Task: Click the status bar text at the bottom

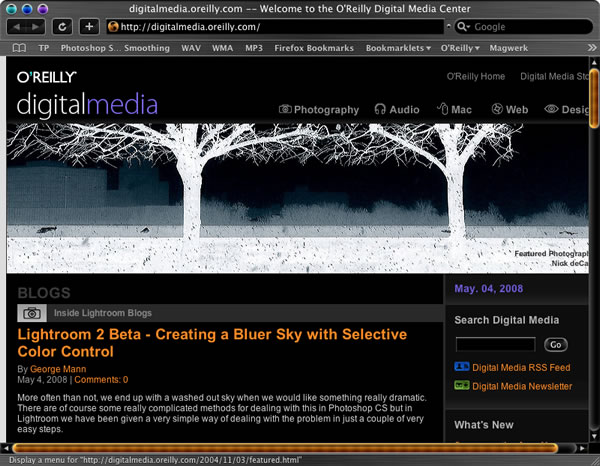Action: pos(155,460)
